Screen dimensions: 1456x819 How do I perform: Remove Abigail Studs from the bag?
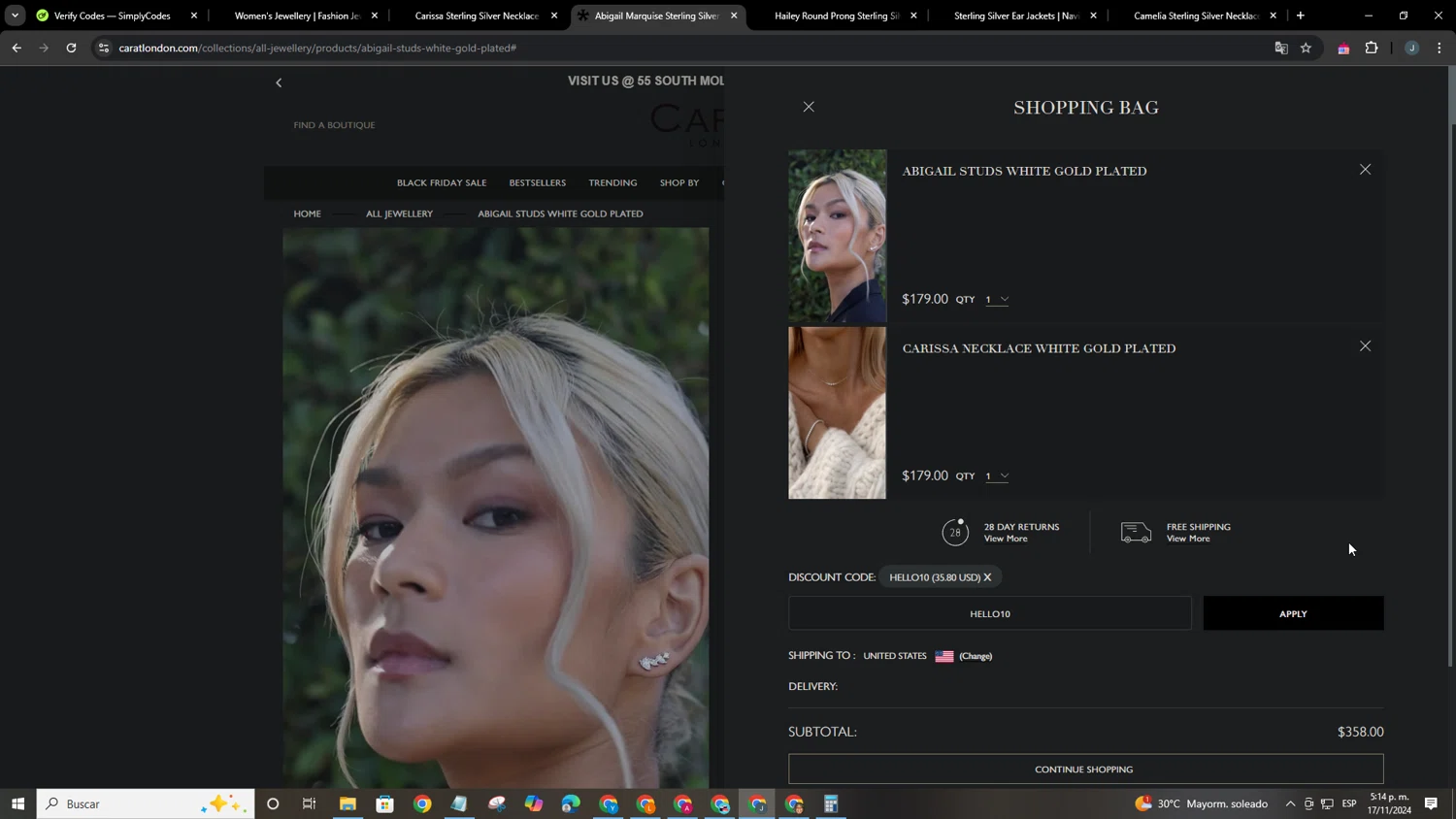click(x=1365, y=170)
